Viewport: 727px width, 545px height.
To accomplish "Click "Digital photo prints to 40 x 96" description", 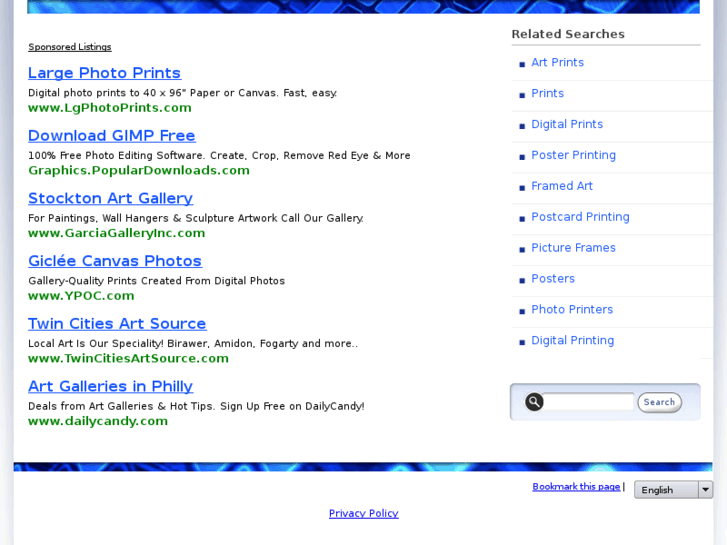I will (x=183, y=93).
